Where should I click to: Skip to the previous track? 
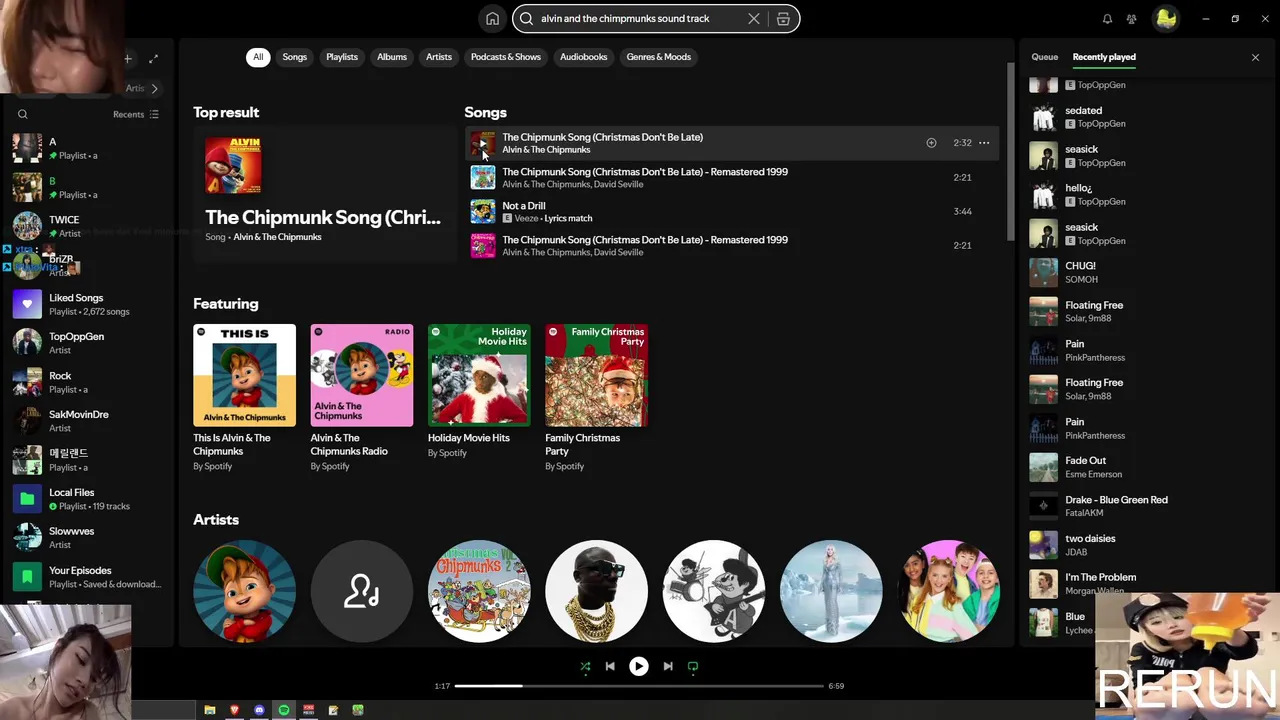coord(610,666)
